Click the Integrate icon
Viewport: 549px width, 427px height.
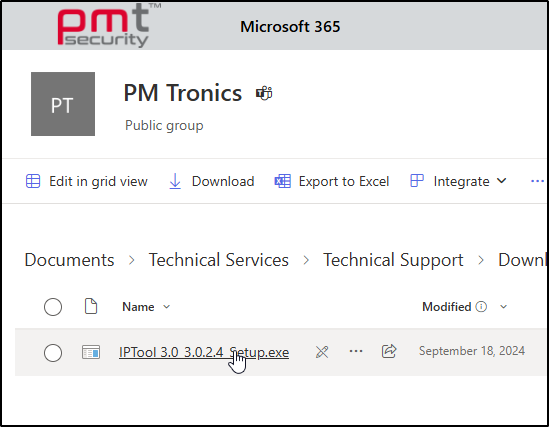[417, 181]
